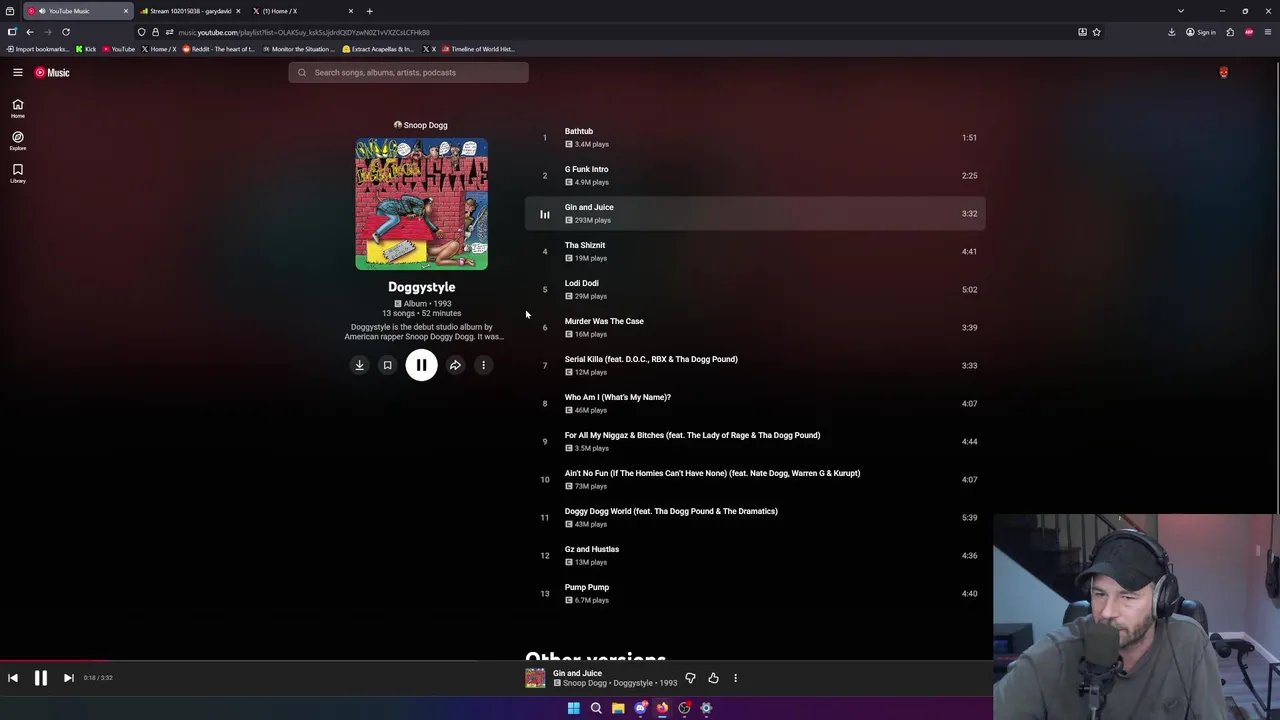The image size is (1280, 720).
Task: Open Reddit bookmark in bookmarks bar
Action: (x=219, y=49)
